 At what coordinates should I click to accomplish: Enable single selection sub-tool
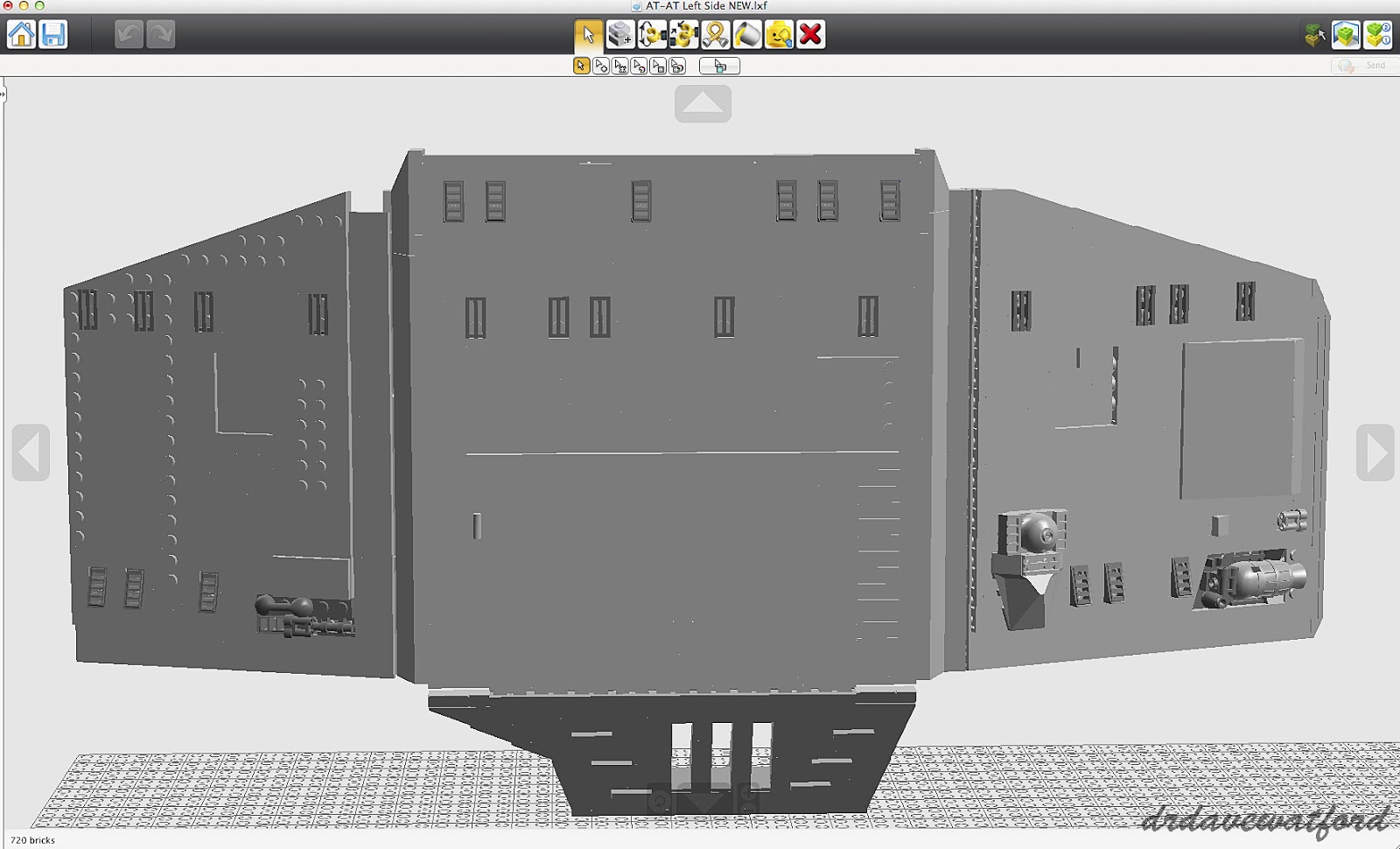(x=582, y=67)
